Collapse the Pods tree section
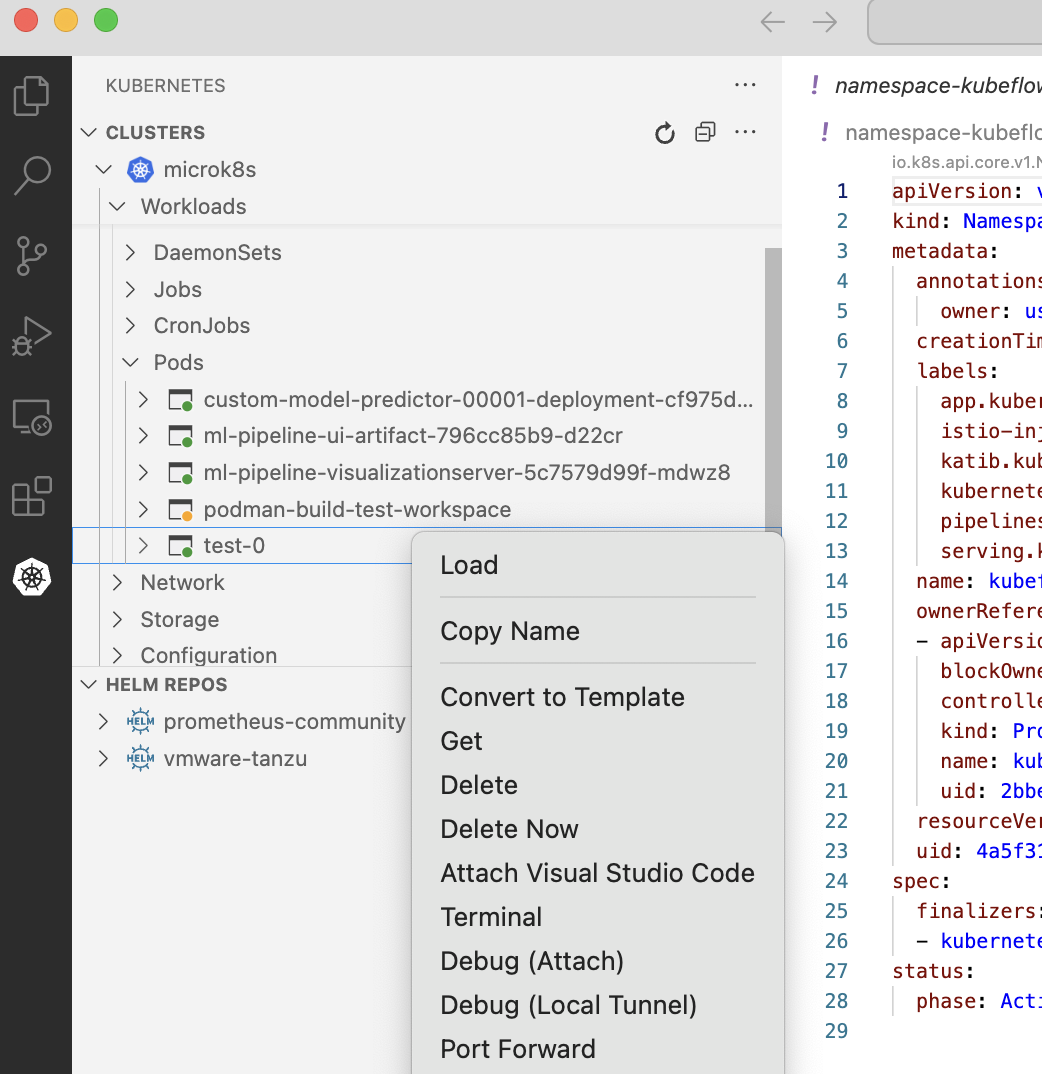 131,362
